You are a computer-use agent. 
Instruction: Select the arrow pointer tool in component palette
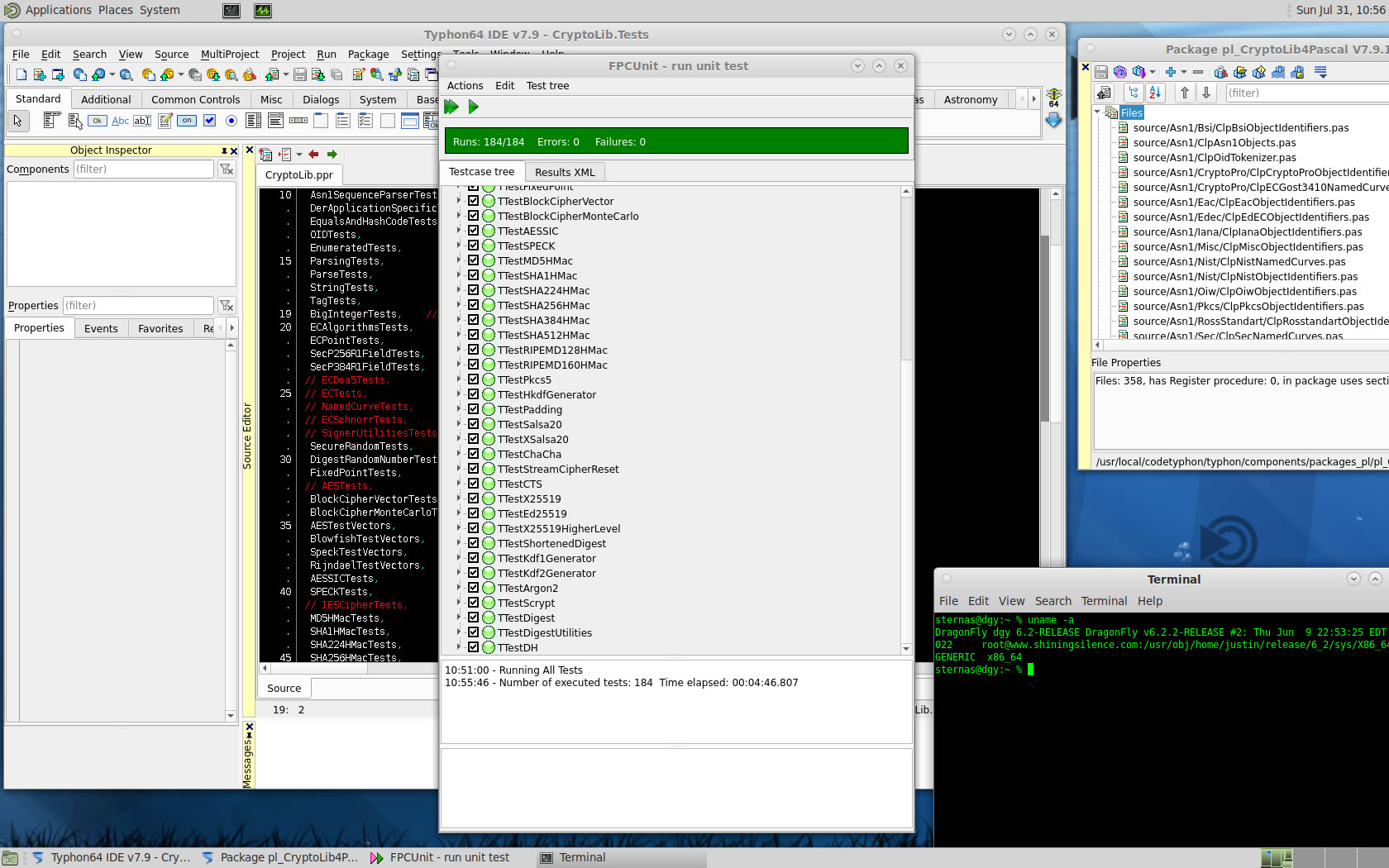17,121
